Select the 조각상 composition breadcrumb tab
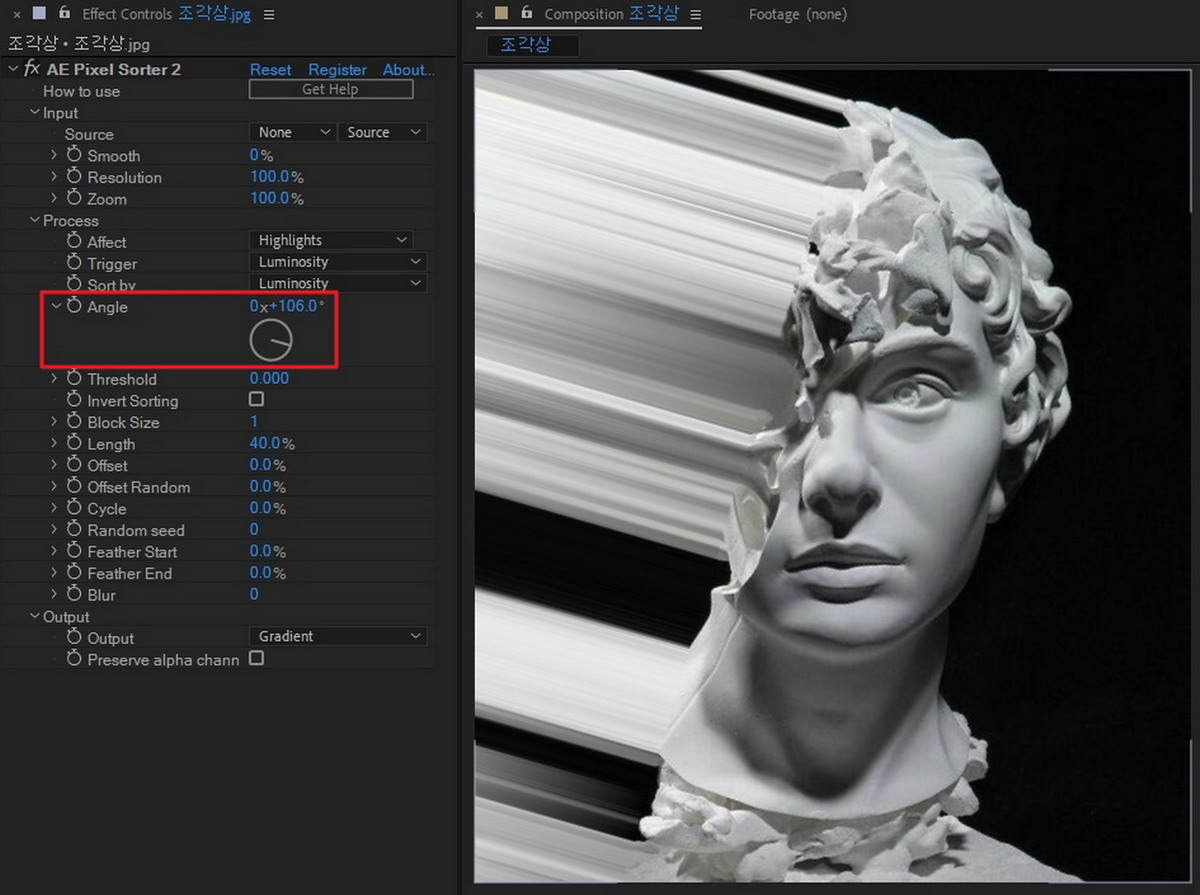 [x=533, y=45]
